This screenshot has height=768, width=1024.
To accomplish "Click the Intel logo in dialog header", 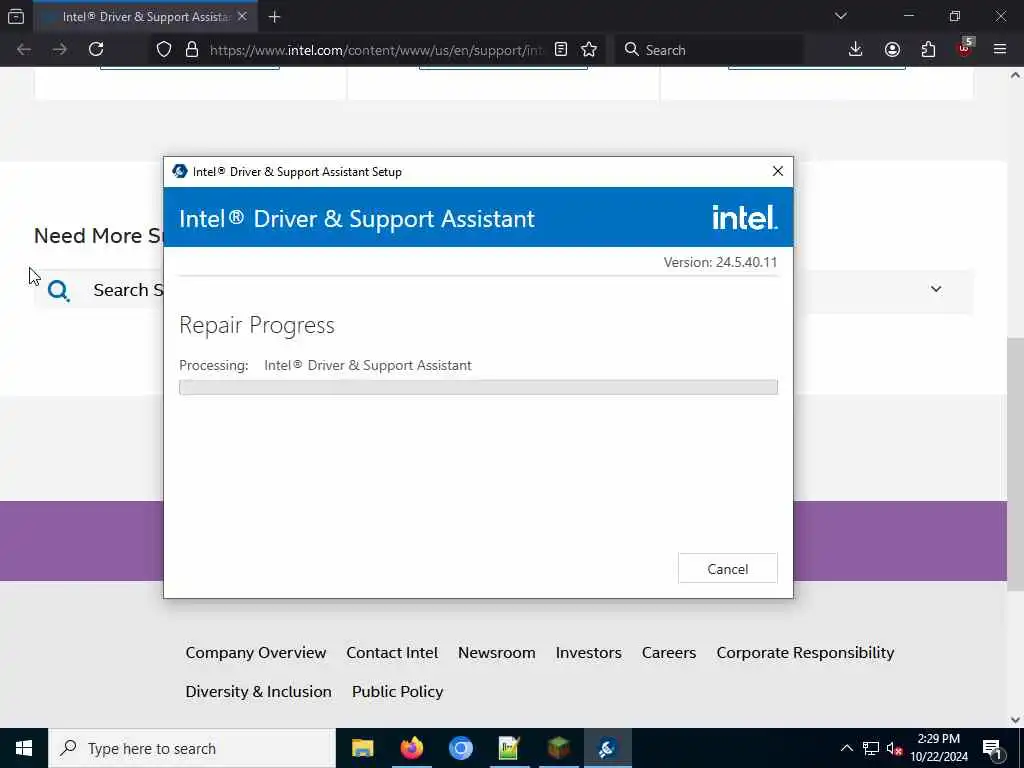I will tap(744, 217).
